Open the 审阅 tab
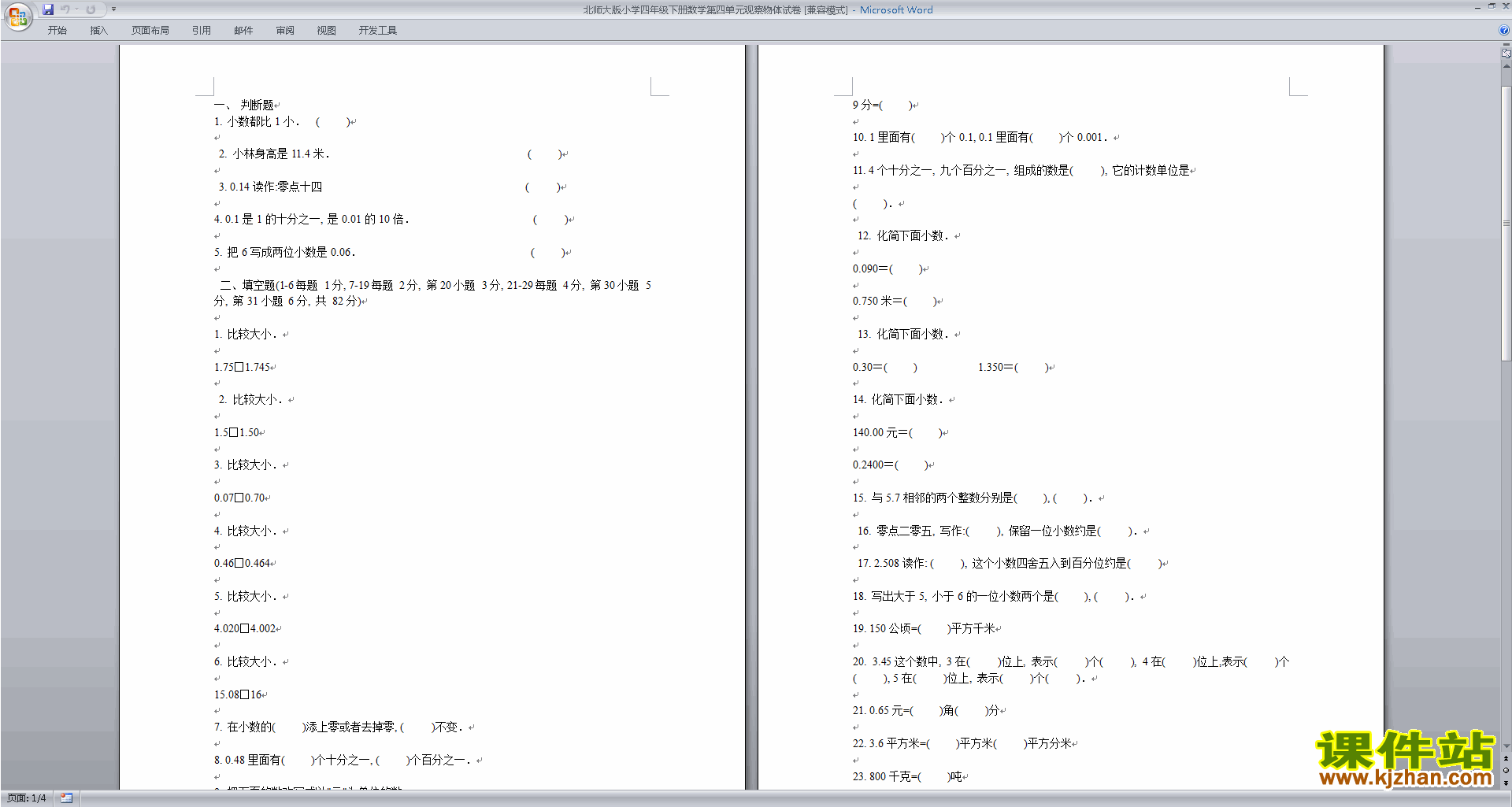The height and width of the screenshot is (807, 1512). (285, 31)
